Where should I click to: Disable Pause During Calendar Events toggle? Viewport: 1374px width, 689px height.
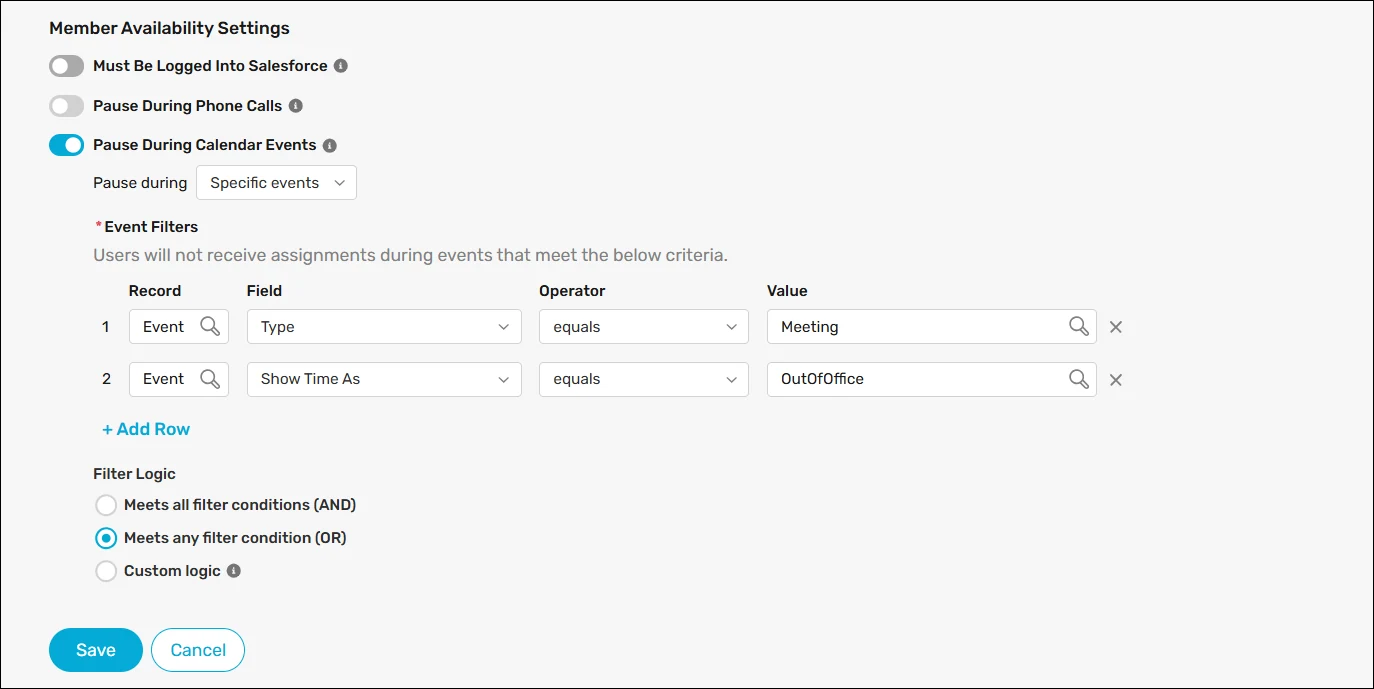coord(67,145)
